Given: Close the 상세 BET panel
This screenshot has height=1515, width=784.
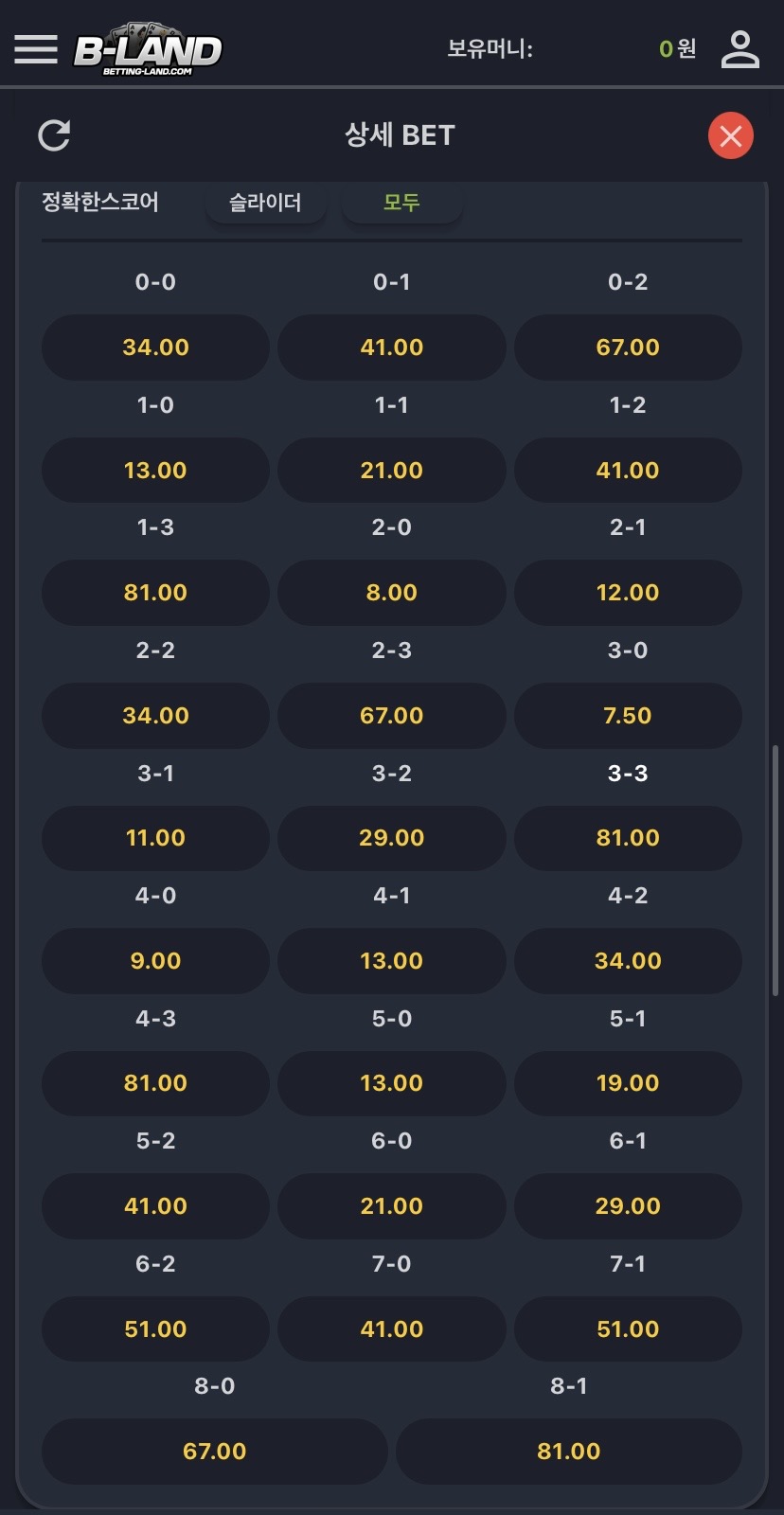Looking at the screenshot, I should (x=730, y=135).
